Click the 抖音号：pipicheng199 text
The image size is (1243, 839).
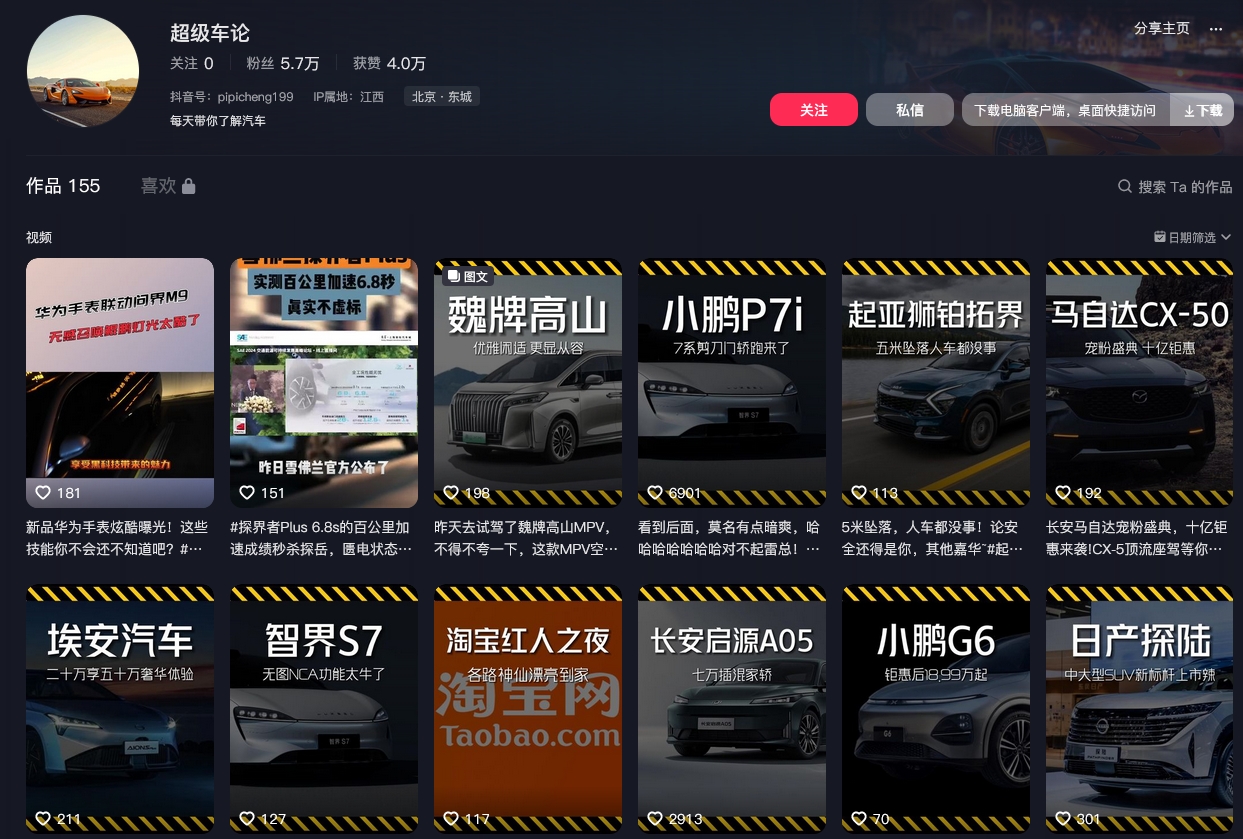[232, 97]
